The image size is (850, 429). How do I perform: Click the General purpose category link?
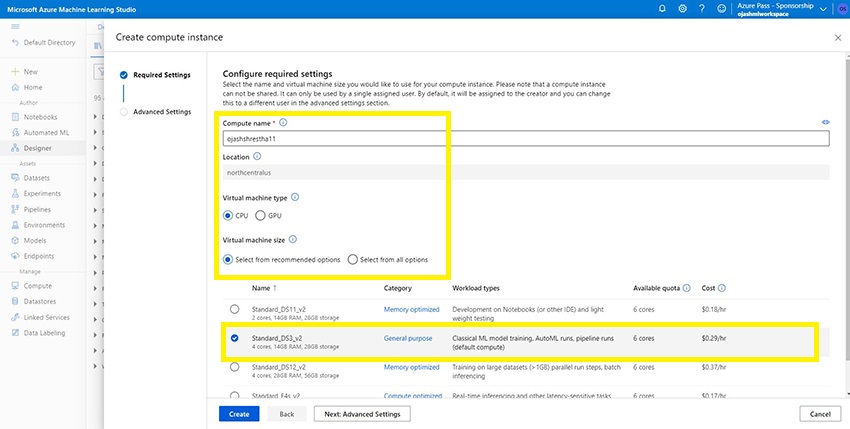pyautogui.click(x=408, y=338)
